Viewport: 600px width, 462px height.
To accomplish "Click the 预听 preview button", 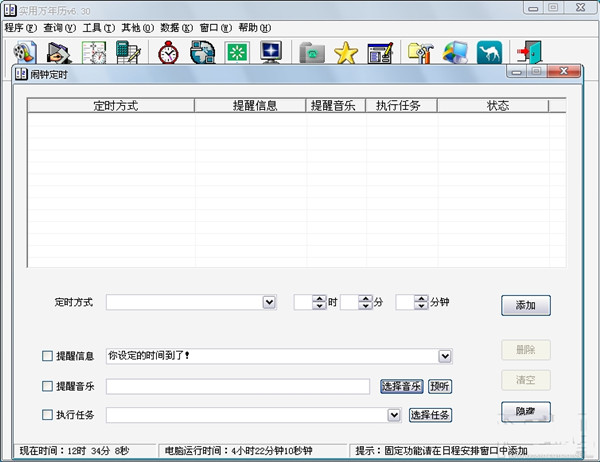I will (440, 386).
